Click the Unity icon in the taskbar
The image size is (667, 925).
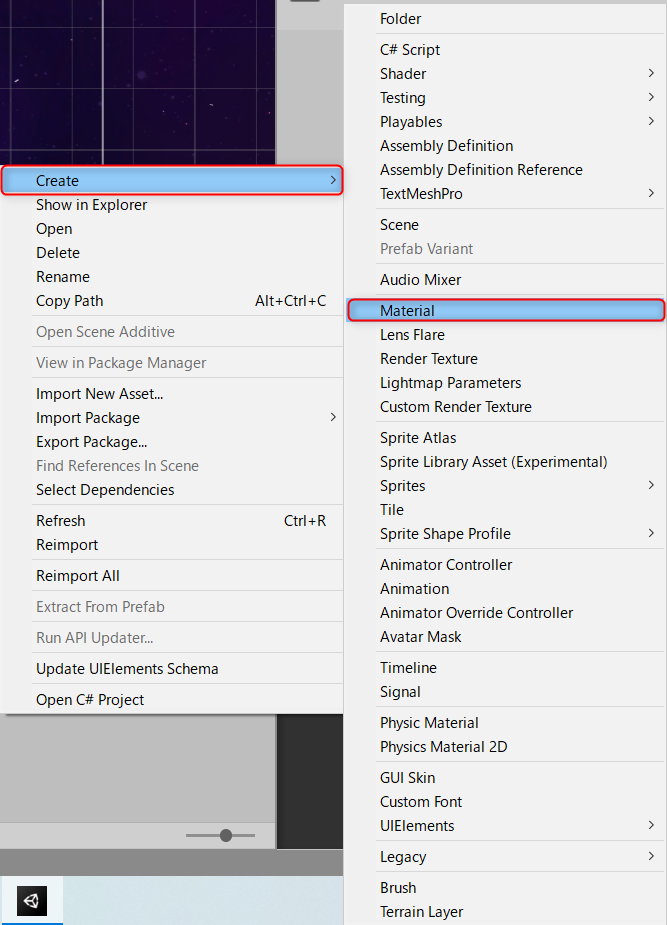coord(32,900)
